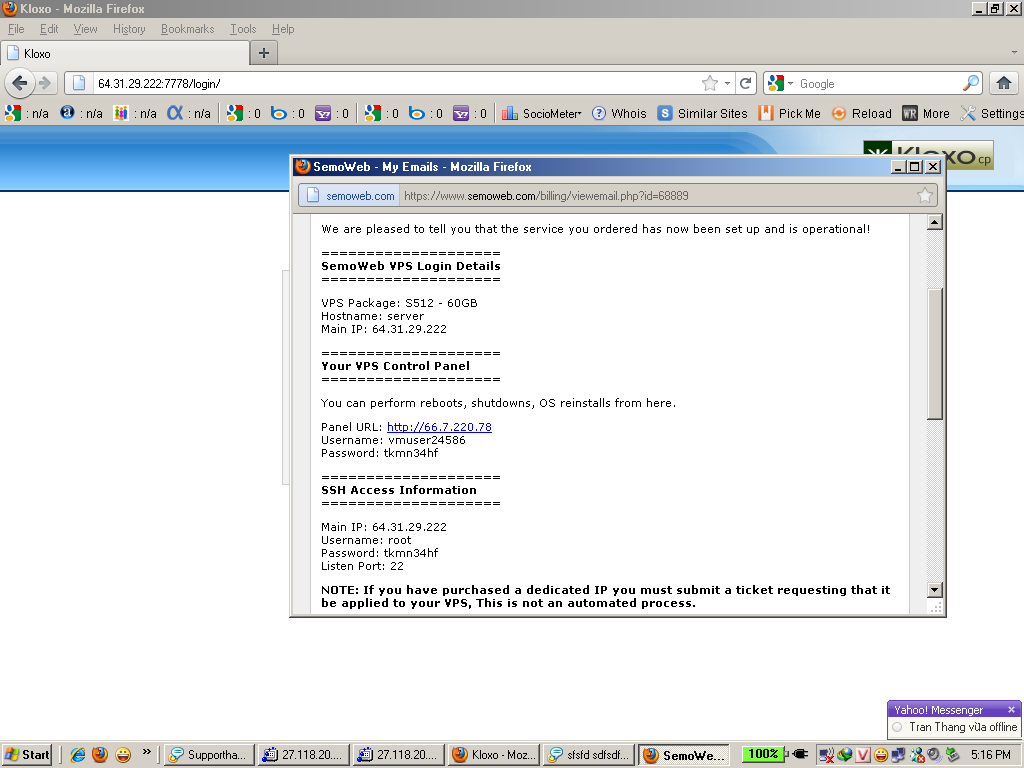Launch Firefox from the Quick Launch bar
This screenshot has width=1024, height=768.
tap(100, 755)
